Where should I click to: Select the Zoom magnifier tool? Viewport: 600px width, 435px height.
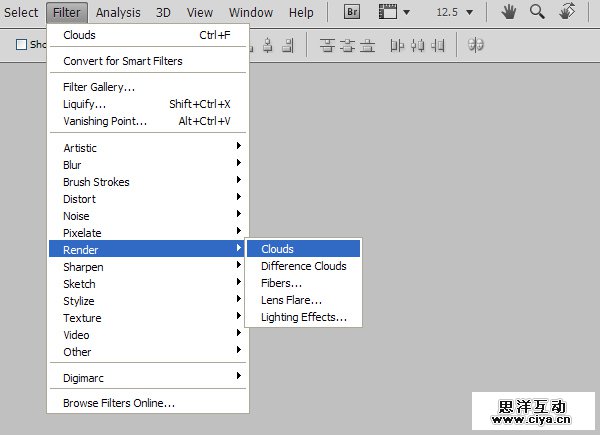[x=537, y=13]
